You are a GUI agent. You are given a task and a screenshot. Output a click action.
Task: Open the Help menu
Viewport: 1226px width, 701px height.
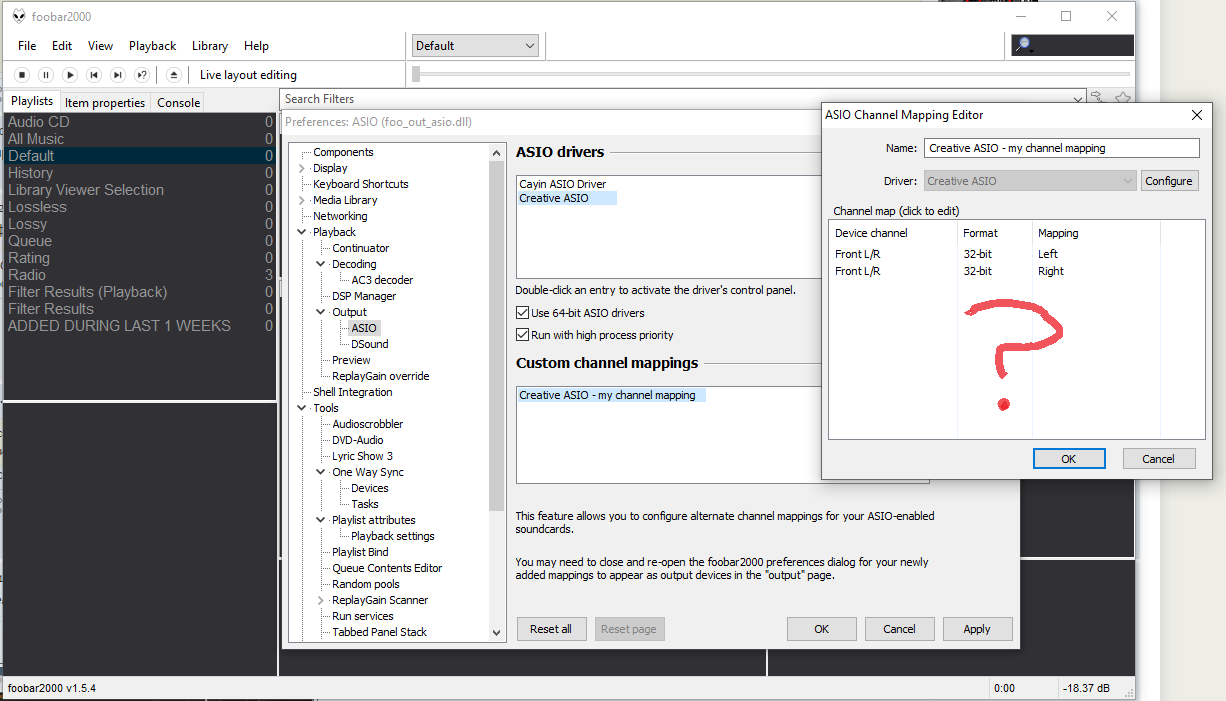pos(256,46)
